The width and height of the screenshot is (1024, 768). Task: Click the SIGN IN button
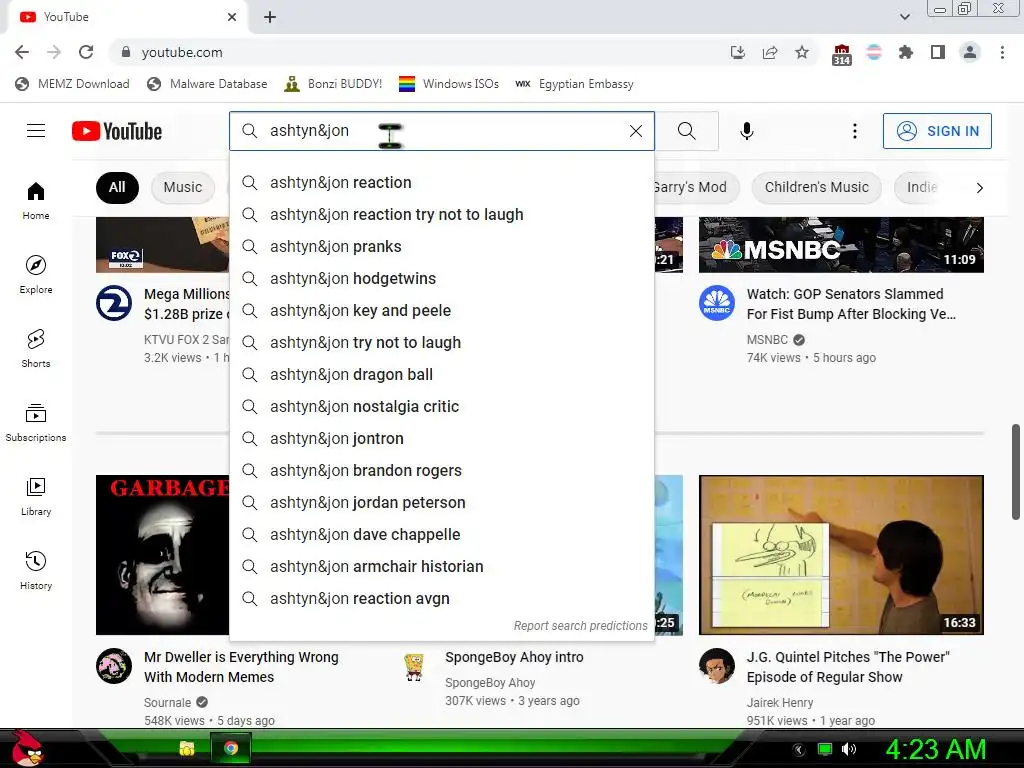(x=937, y=131)
